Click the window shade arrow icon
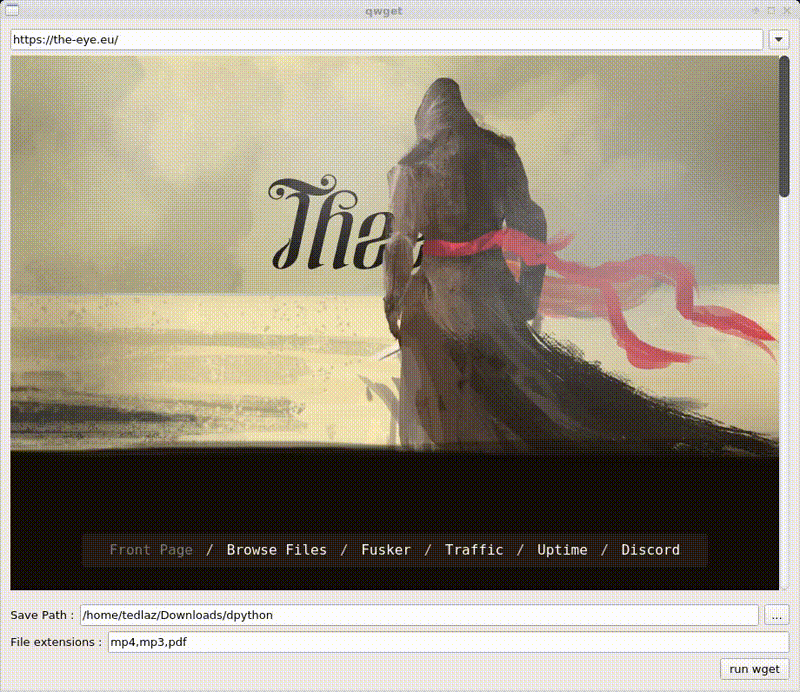 click(756, 10)
